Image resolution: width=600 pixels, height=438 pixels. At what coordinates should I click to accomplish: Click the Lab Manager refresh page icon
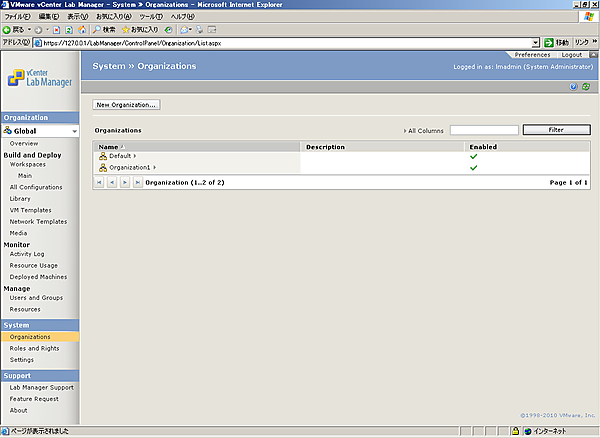tap(586, 86)
